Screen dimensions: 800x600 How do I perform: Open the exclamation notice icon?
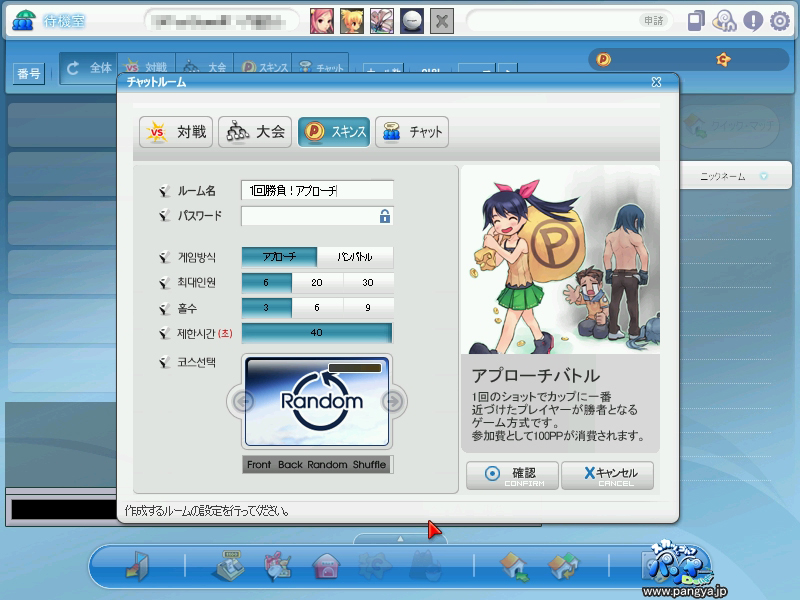753,21
